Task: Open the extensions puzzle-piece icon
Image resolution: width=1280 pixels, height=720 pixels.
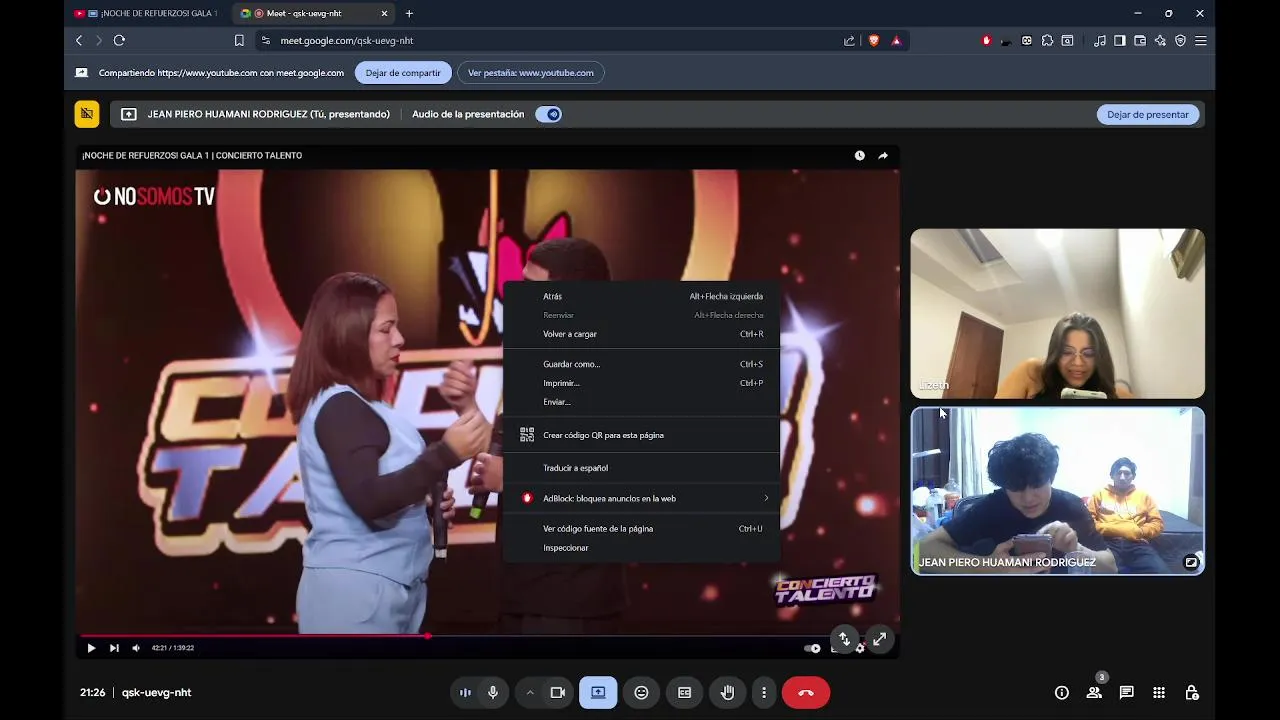Action: [x=1047, y=40]
